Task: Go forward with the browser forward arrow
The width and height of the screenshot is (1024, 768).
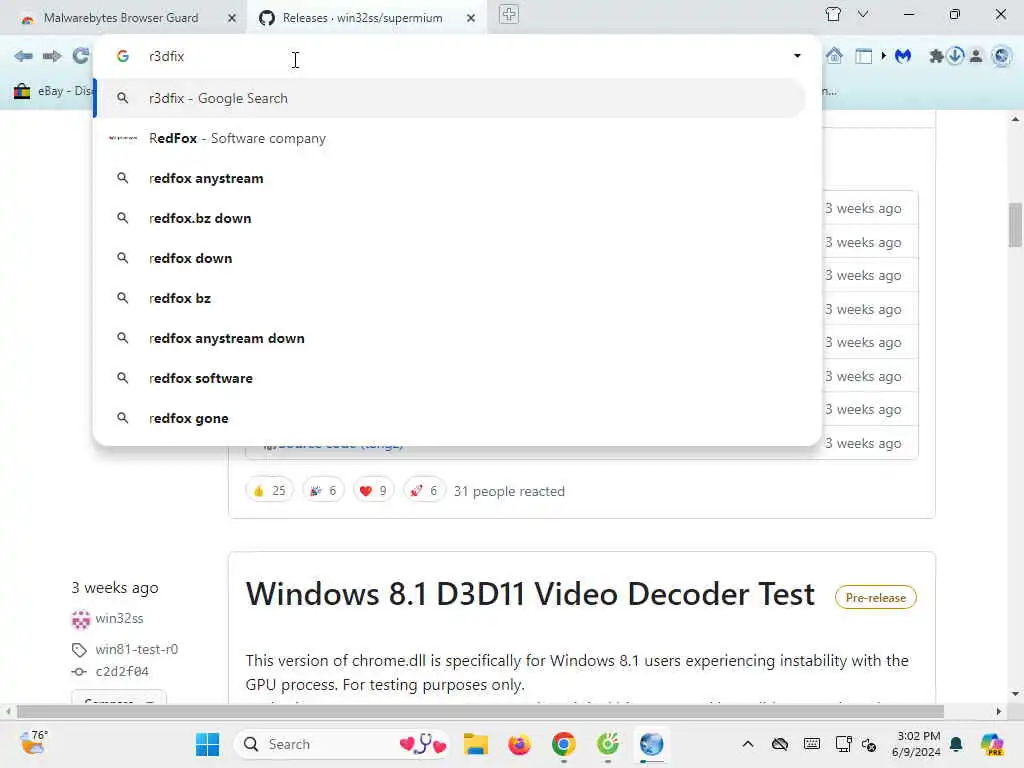Action: pos(52,56)
